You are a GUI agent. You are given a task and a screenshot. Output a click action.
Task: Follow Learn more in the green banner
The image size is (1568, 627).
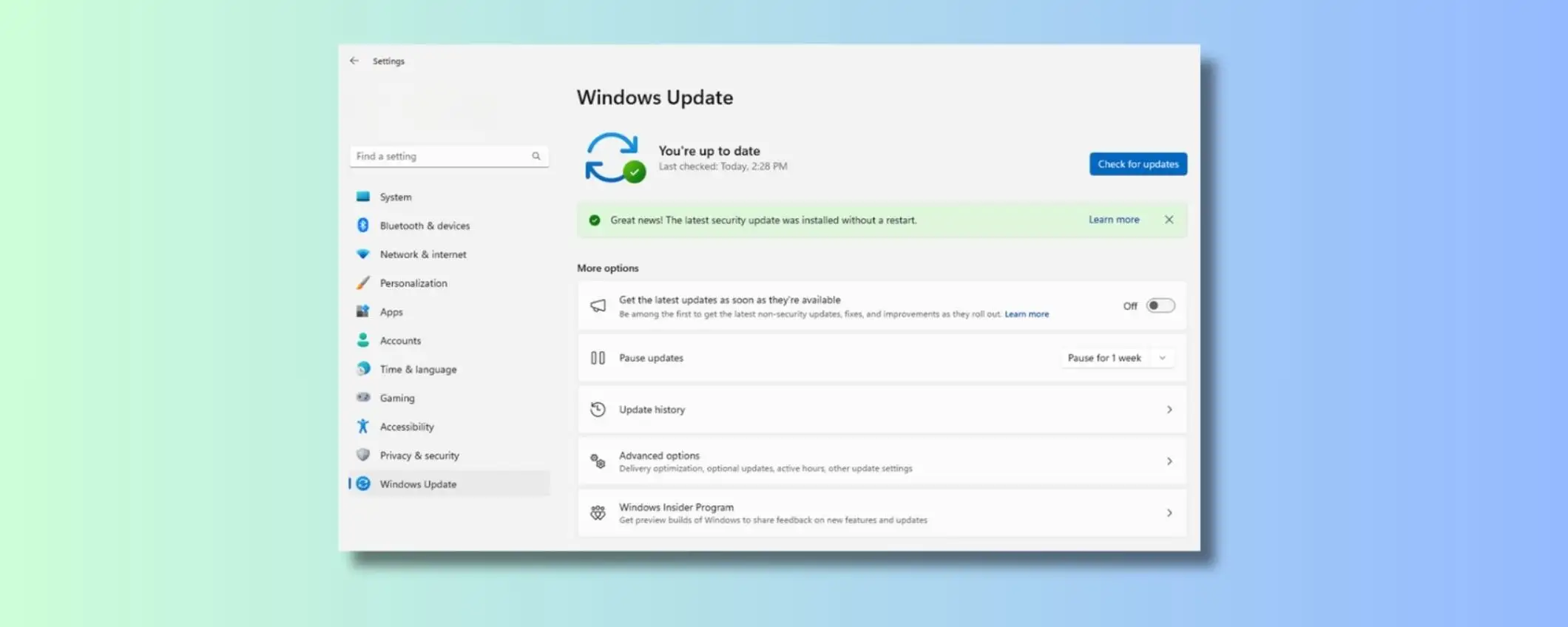click(1113, 220)
